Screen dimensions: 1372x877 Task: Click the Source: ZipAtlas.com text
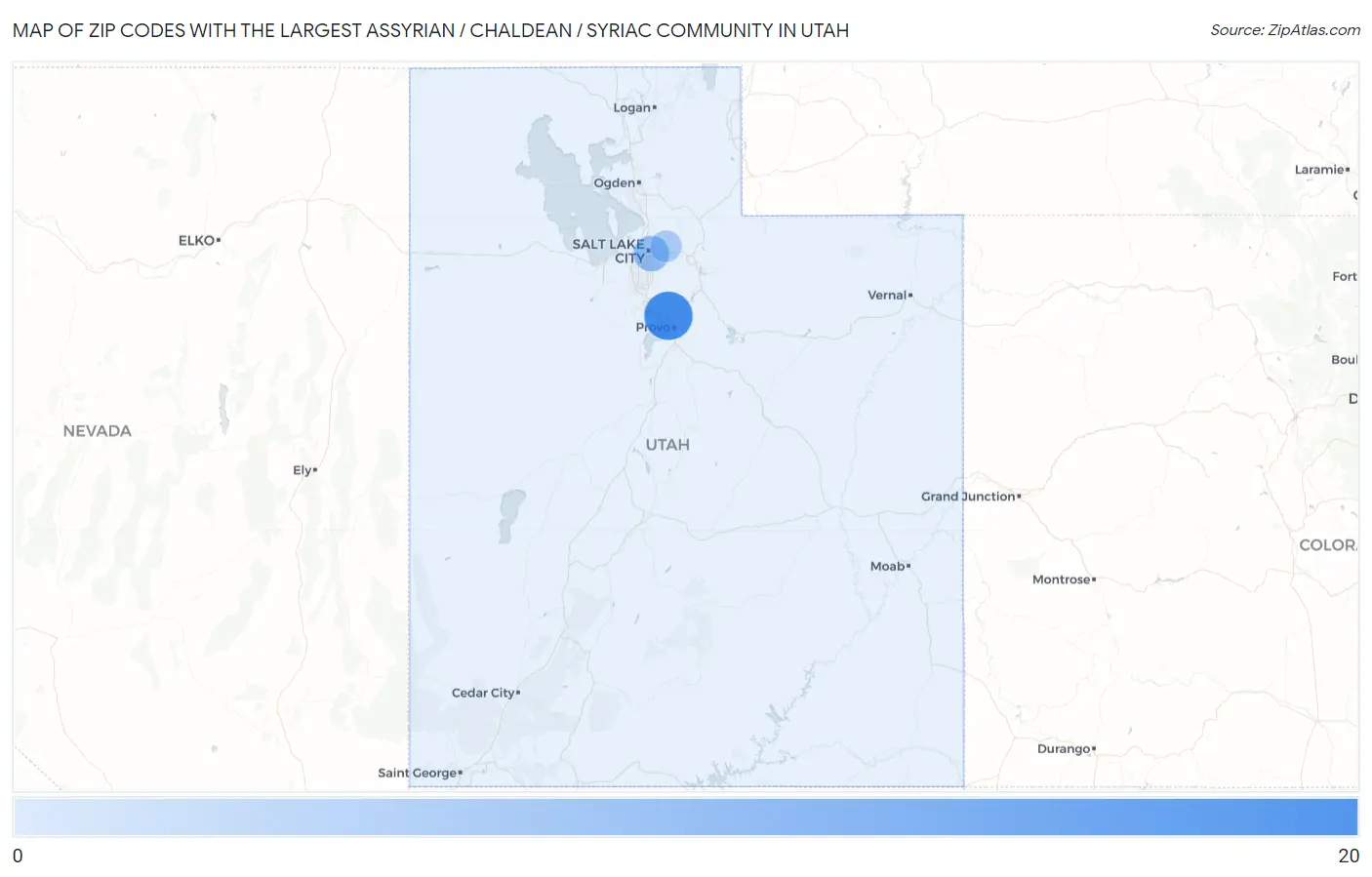coord(1285,30)
